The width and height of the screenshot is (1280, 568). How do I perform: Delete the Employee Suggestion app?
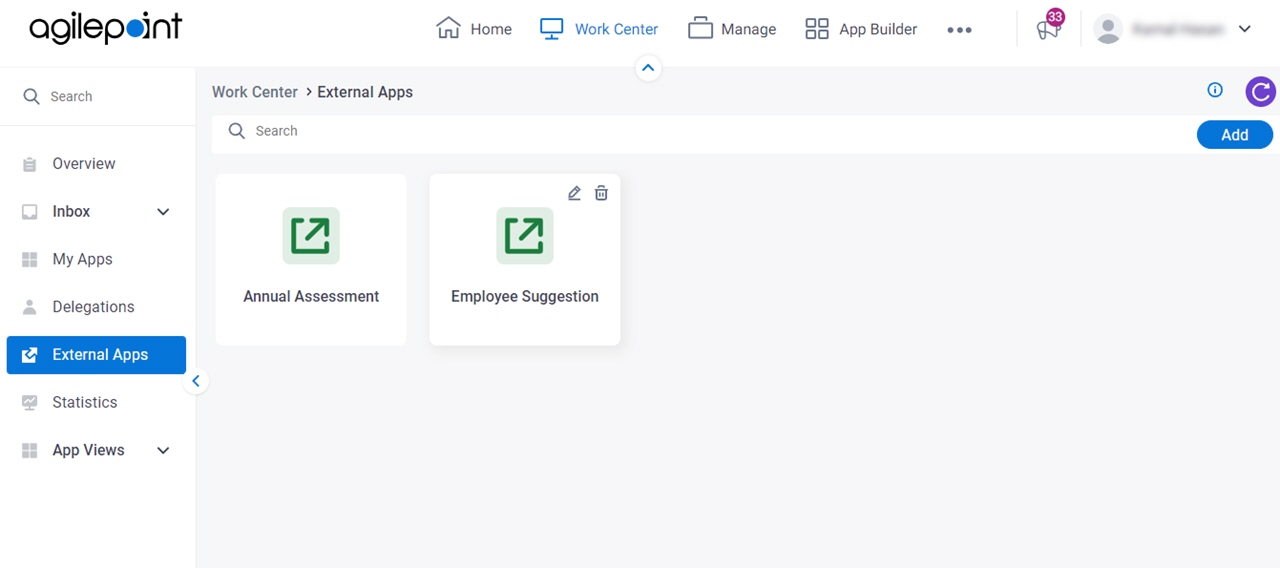(601, 193)
